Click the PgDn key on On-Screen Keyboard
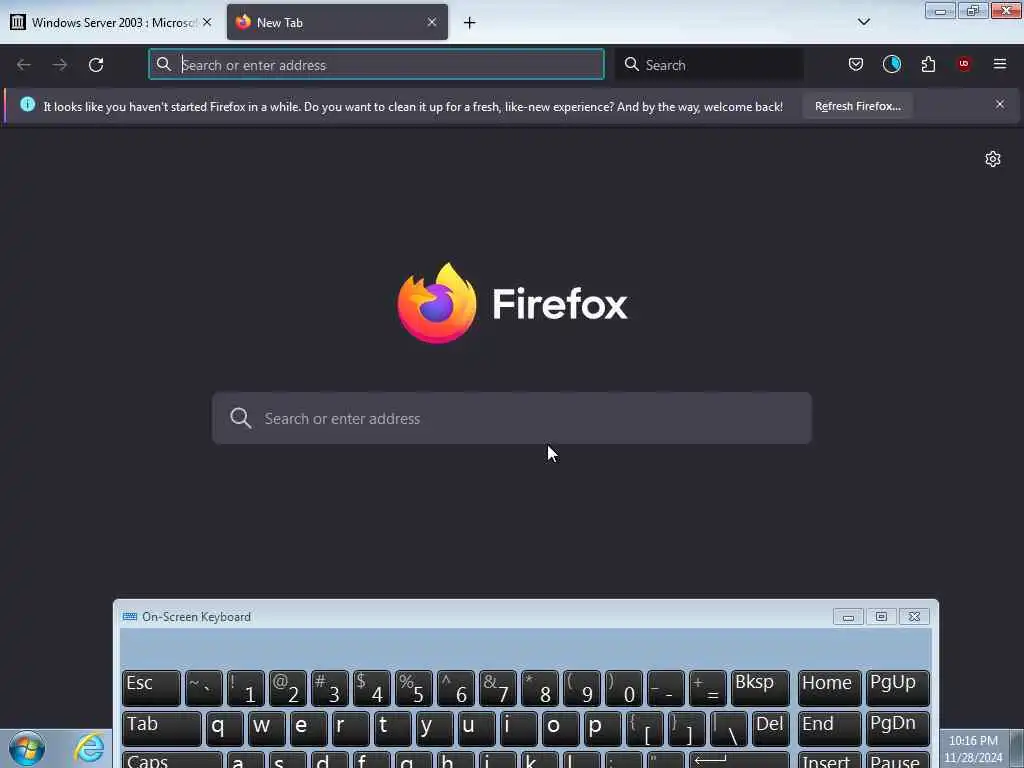 click(x=897, y=729)
